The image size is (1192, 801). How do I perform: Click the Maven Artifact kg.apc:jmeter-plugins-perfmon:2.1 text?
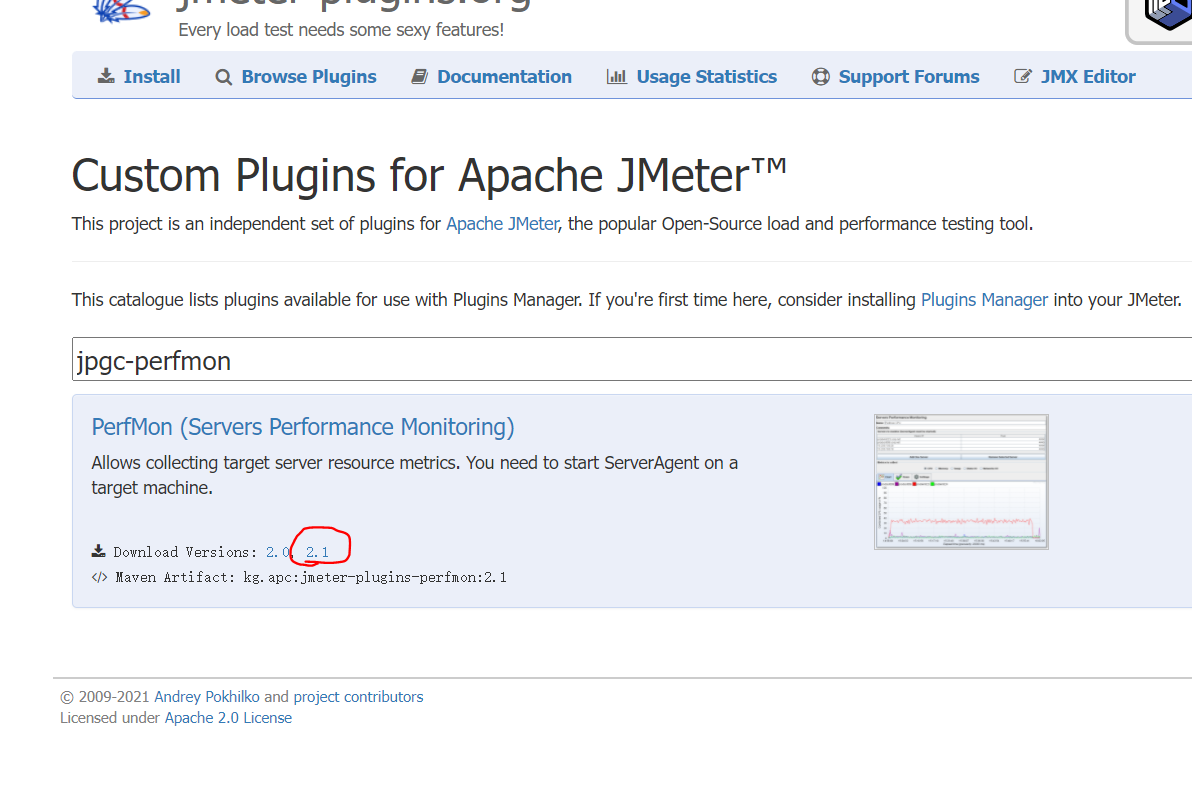coord(375,578)
